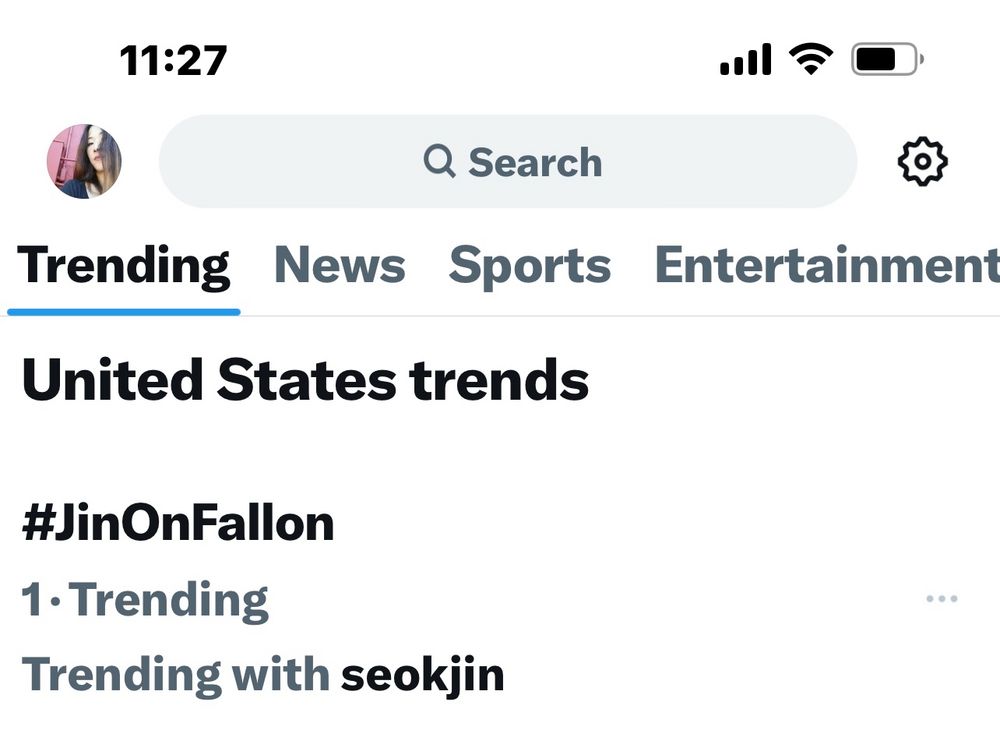Tap the "1 · Trending" rank label
Viewport: 1000px width, 752px height.
coord(145,600)
